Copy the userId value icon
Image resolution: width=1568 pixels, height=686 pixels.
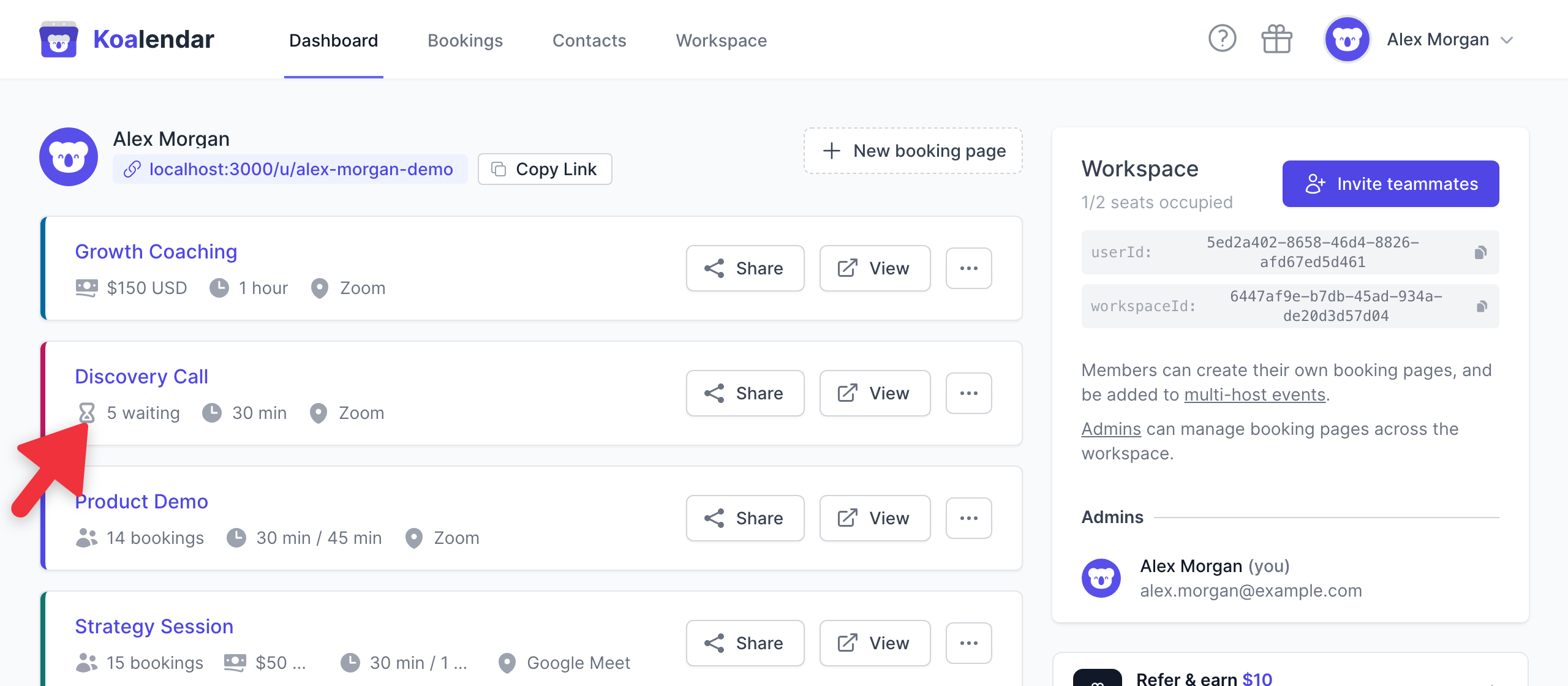coord(1480,252)
